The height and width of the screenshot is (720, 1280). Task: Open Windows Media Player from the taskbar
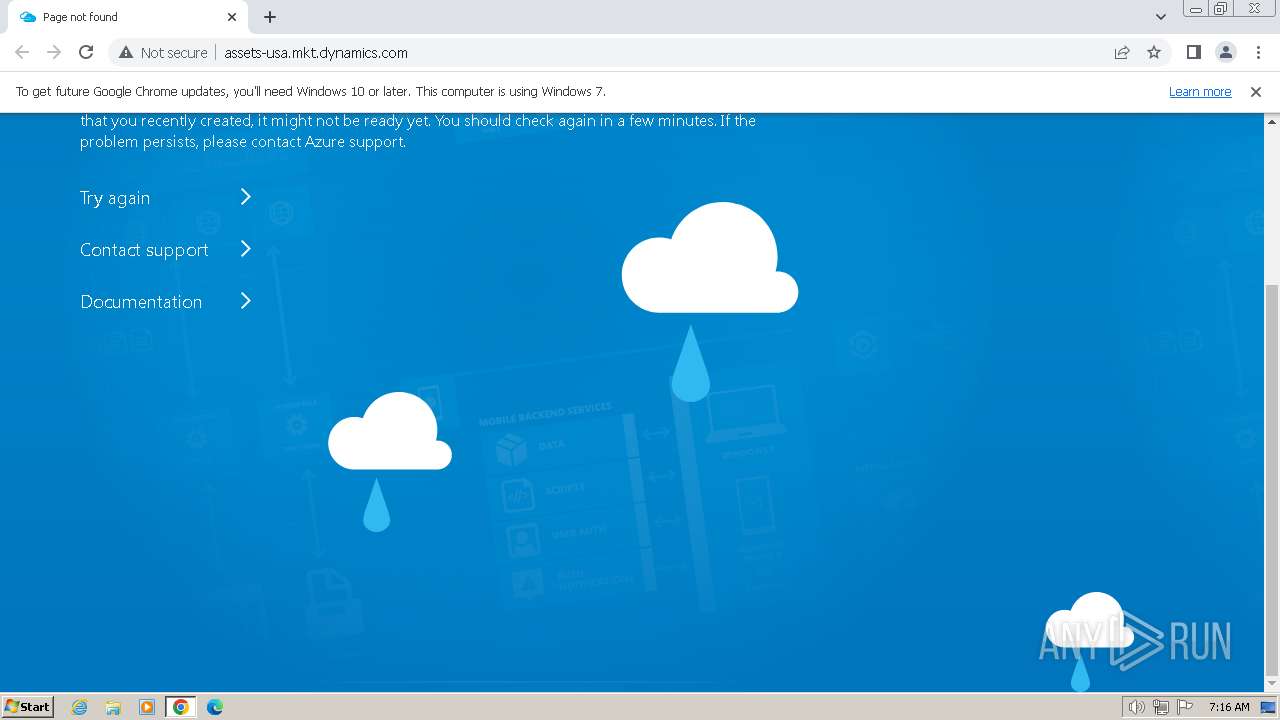click(147, 707)
